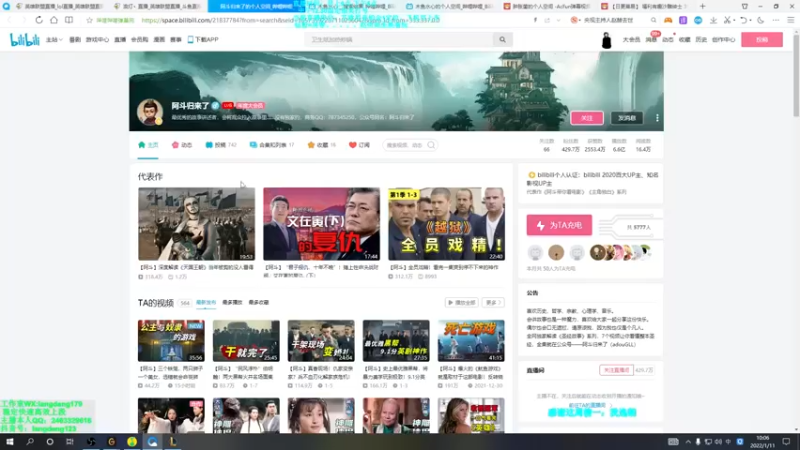Click the 播放全部 button
800x450 pixels.
(462, 303)
